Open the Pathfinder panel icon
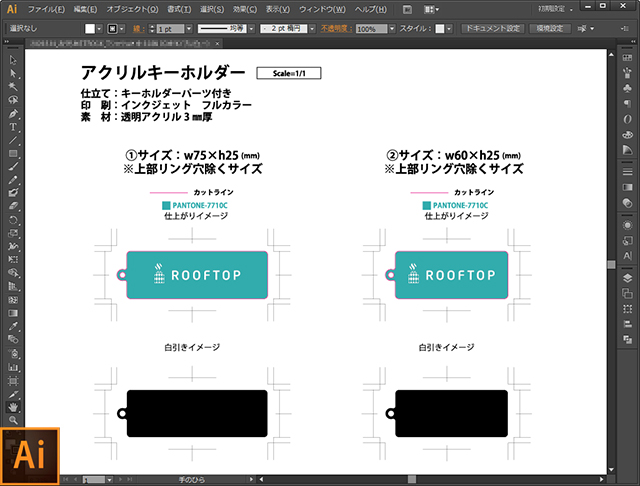The image size is (640, 486). point(628,340)
